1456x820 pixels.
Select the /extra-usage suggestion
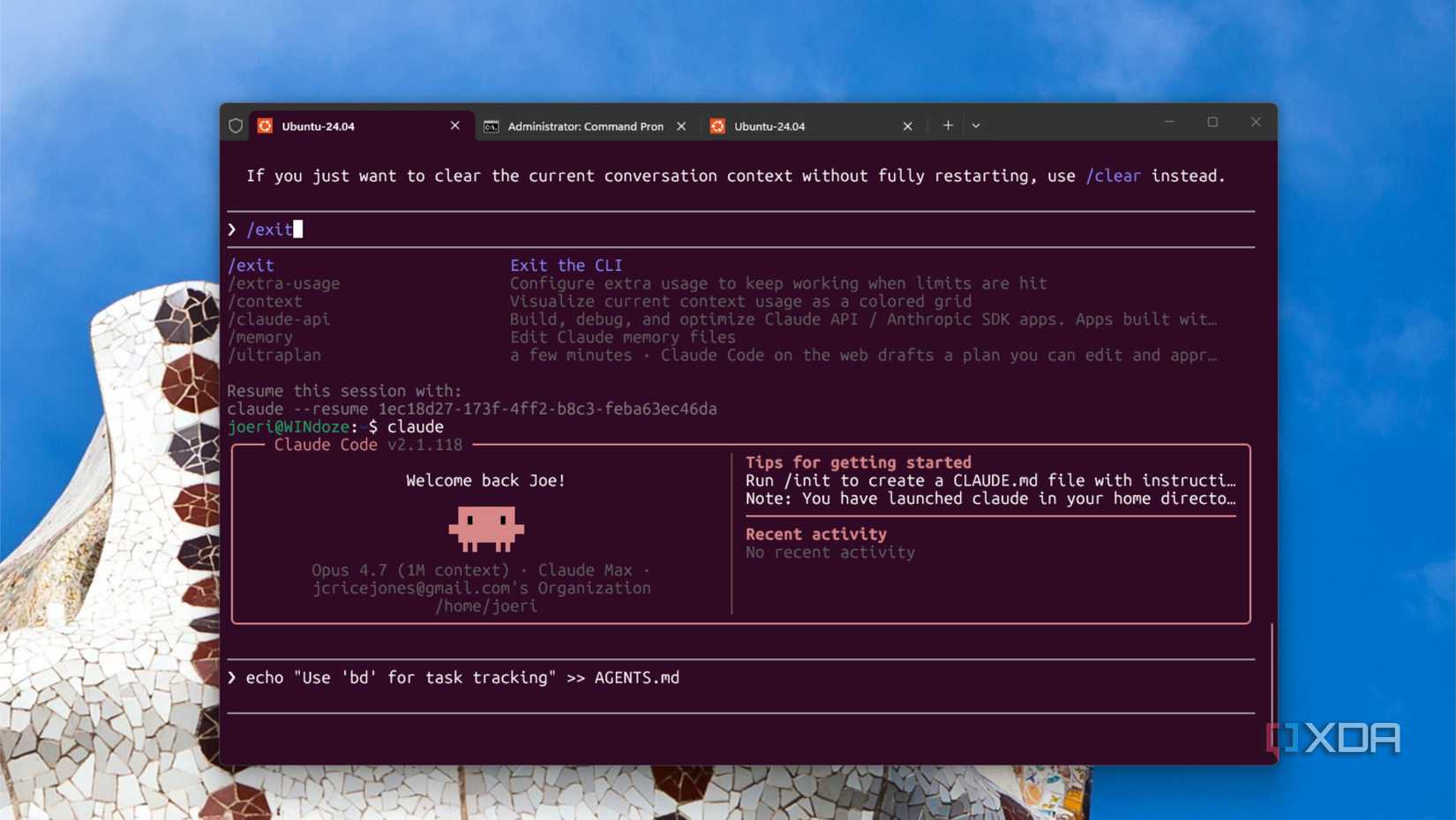283,283
